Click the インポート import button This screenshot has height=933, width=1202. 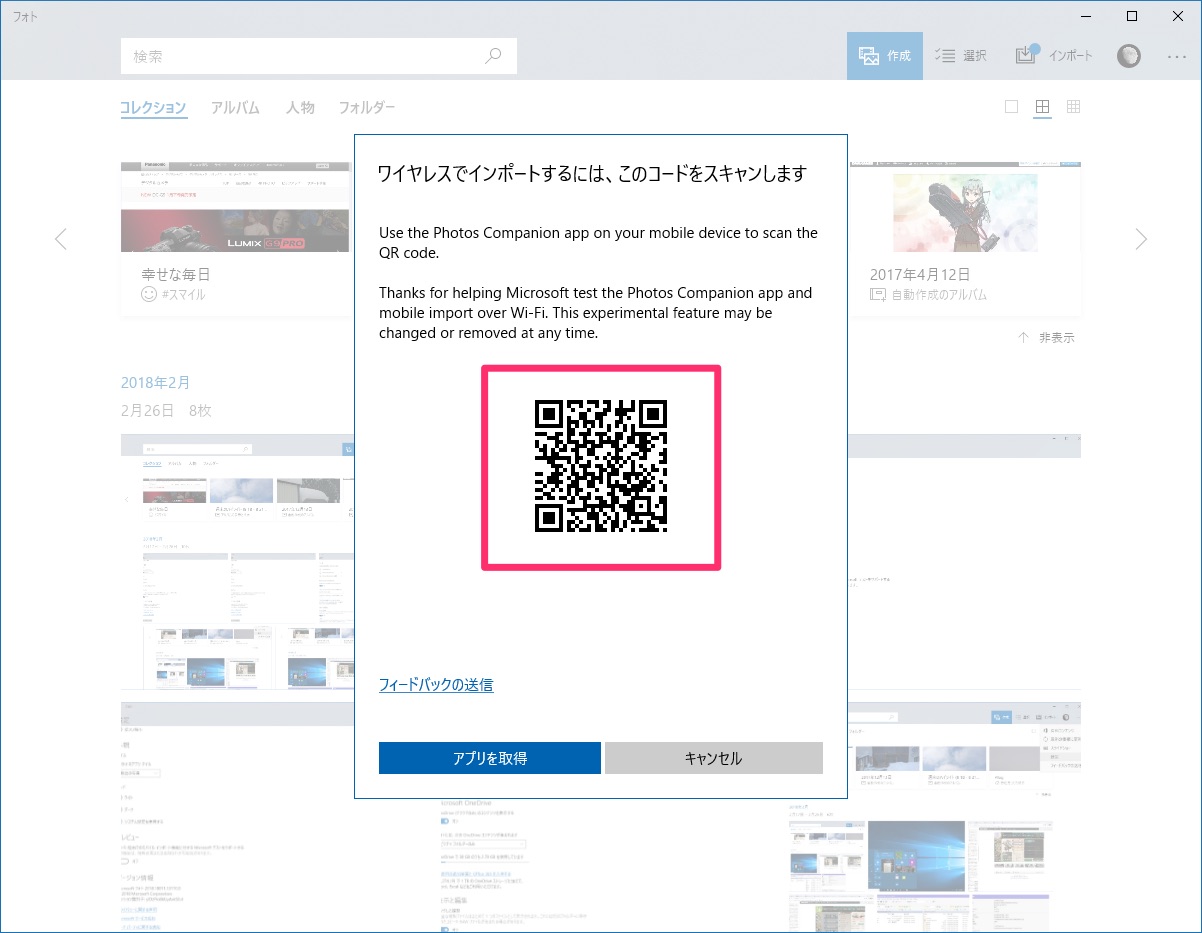1054,56
